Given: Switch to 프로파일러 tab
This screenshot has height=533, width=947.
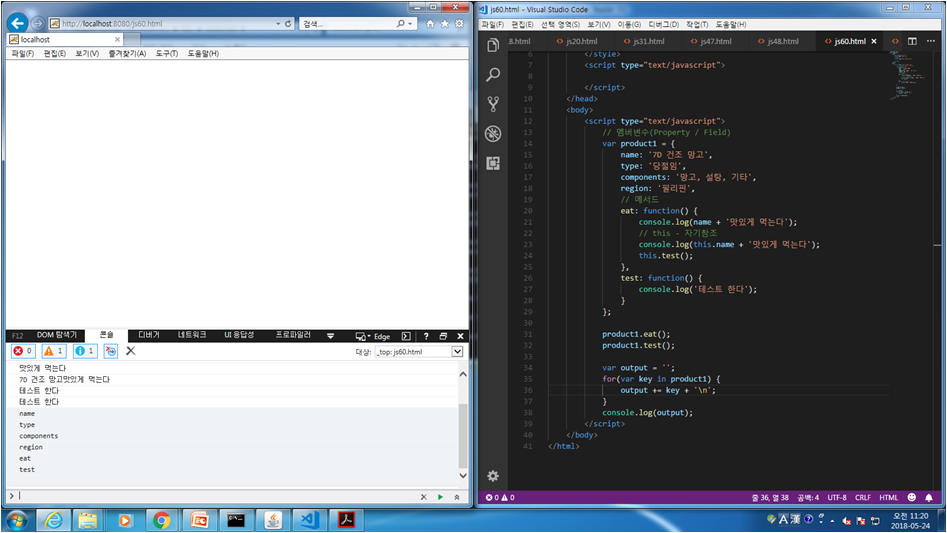Looking at the screenshot, I should pyautogui.click(x=293, y=335).
